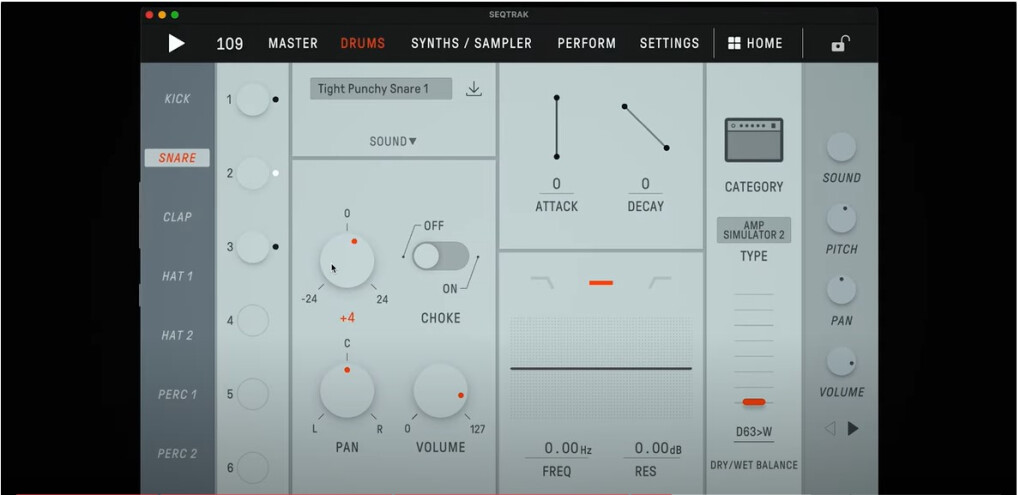
Task: Open the AMP SIMULATOR 2 type selector
Action: [x=754, y=230]
